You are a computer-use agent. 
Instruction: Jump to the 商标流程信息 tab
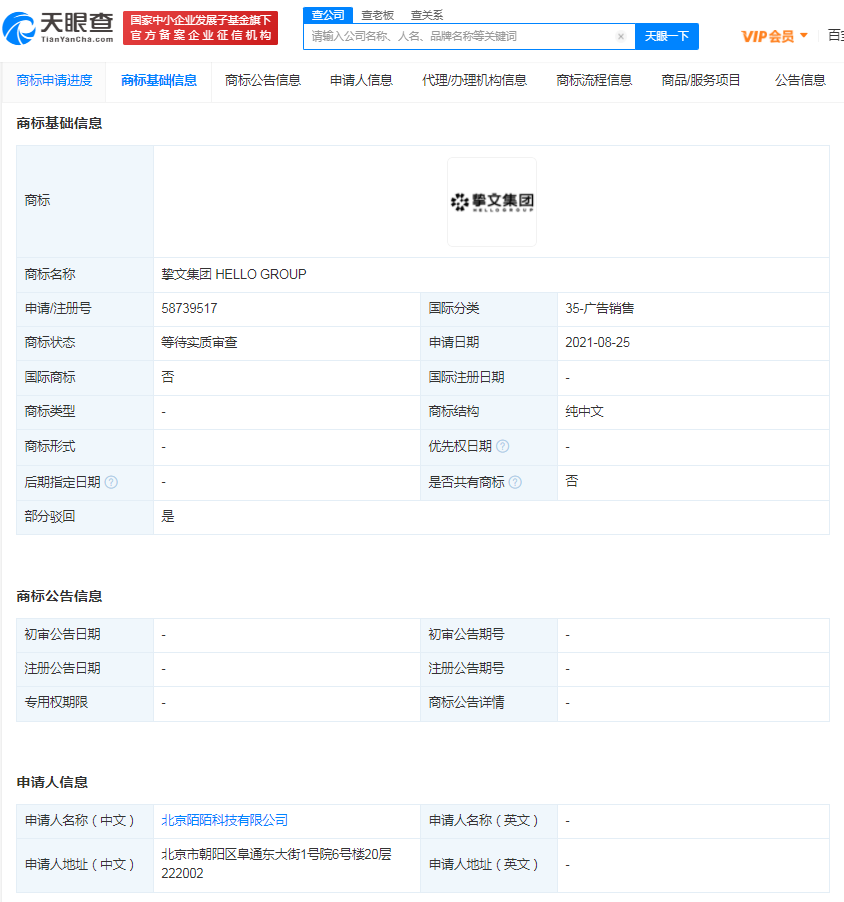coord(594,81)
